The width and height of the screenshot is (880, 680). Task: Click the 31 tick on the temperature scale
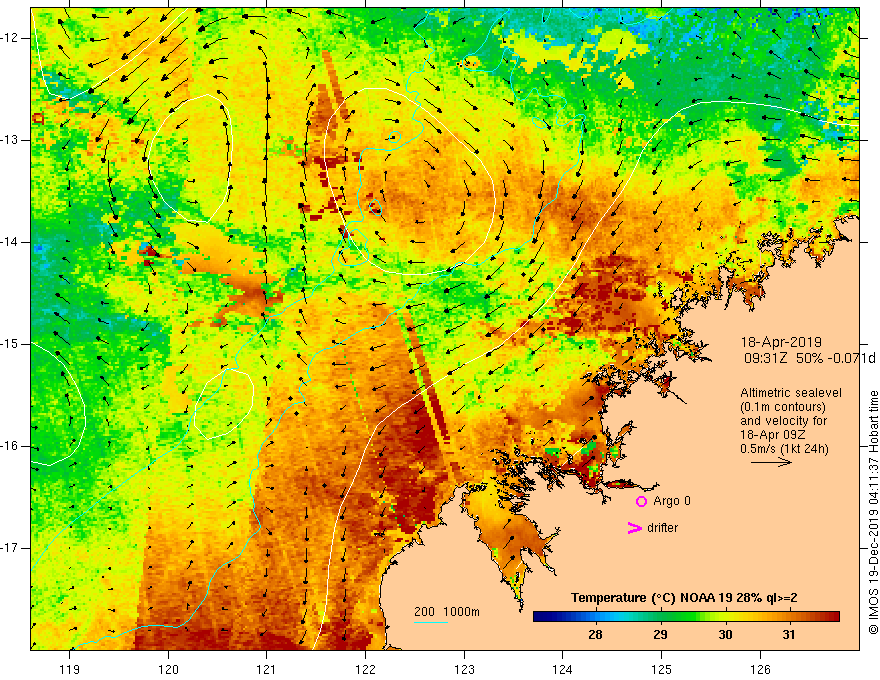(x=789, y=635)
